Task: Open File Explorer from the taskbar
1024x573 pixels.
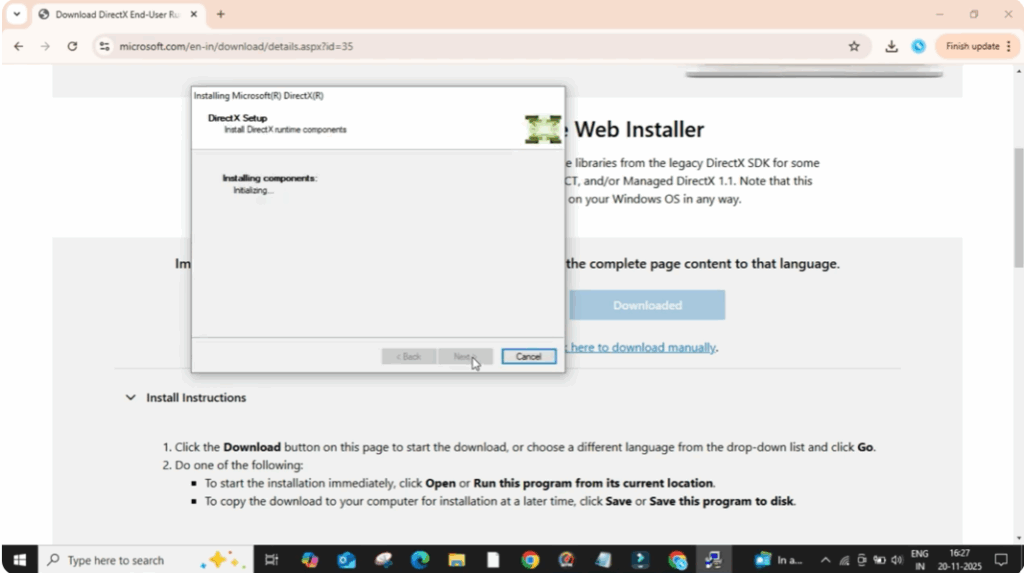Action: pyautogui.click(x=456, y=560)
